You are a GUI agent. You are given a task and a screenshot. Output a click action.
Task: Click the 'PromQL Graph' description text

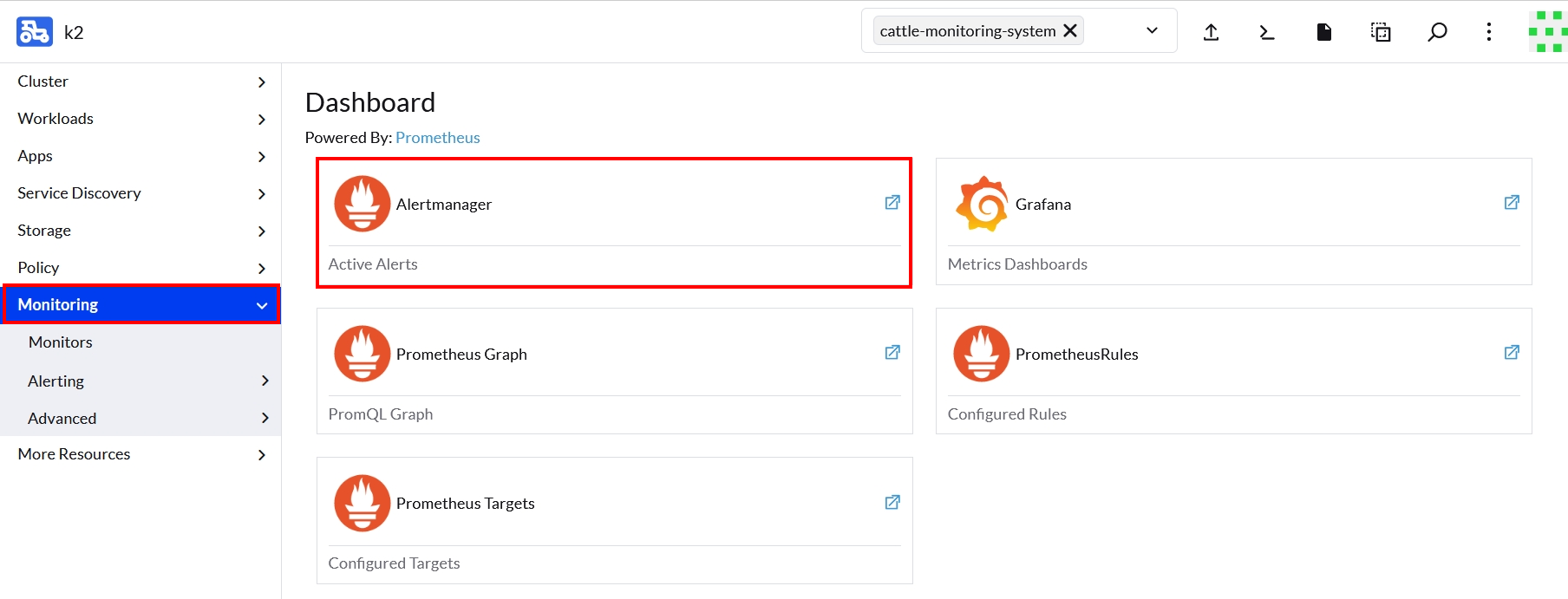click(x=381, y=413)
